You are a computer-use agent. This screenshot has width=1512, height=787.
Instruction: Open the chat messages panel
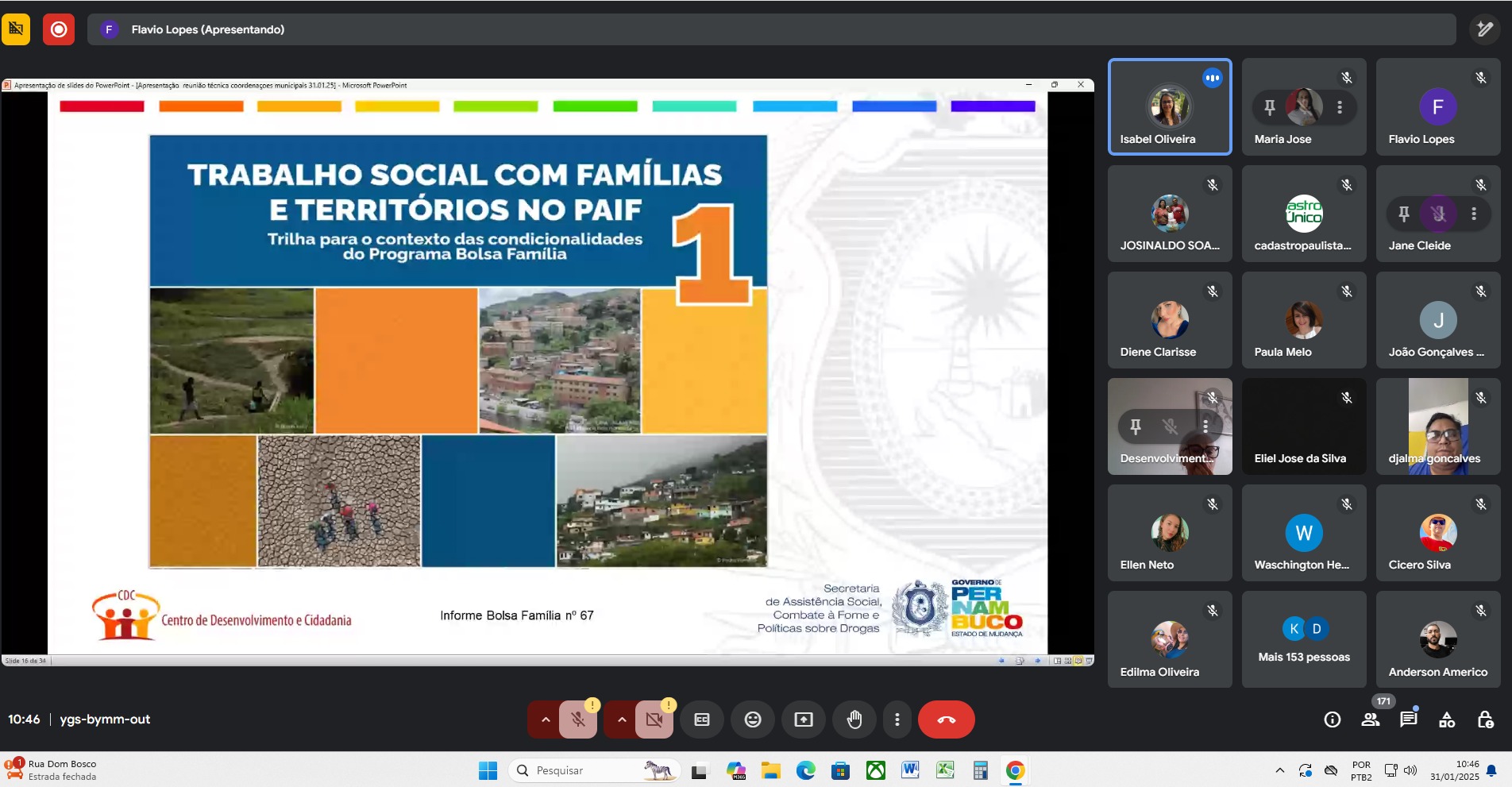[1408, 719]
